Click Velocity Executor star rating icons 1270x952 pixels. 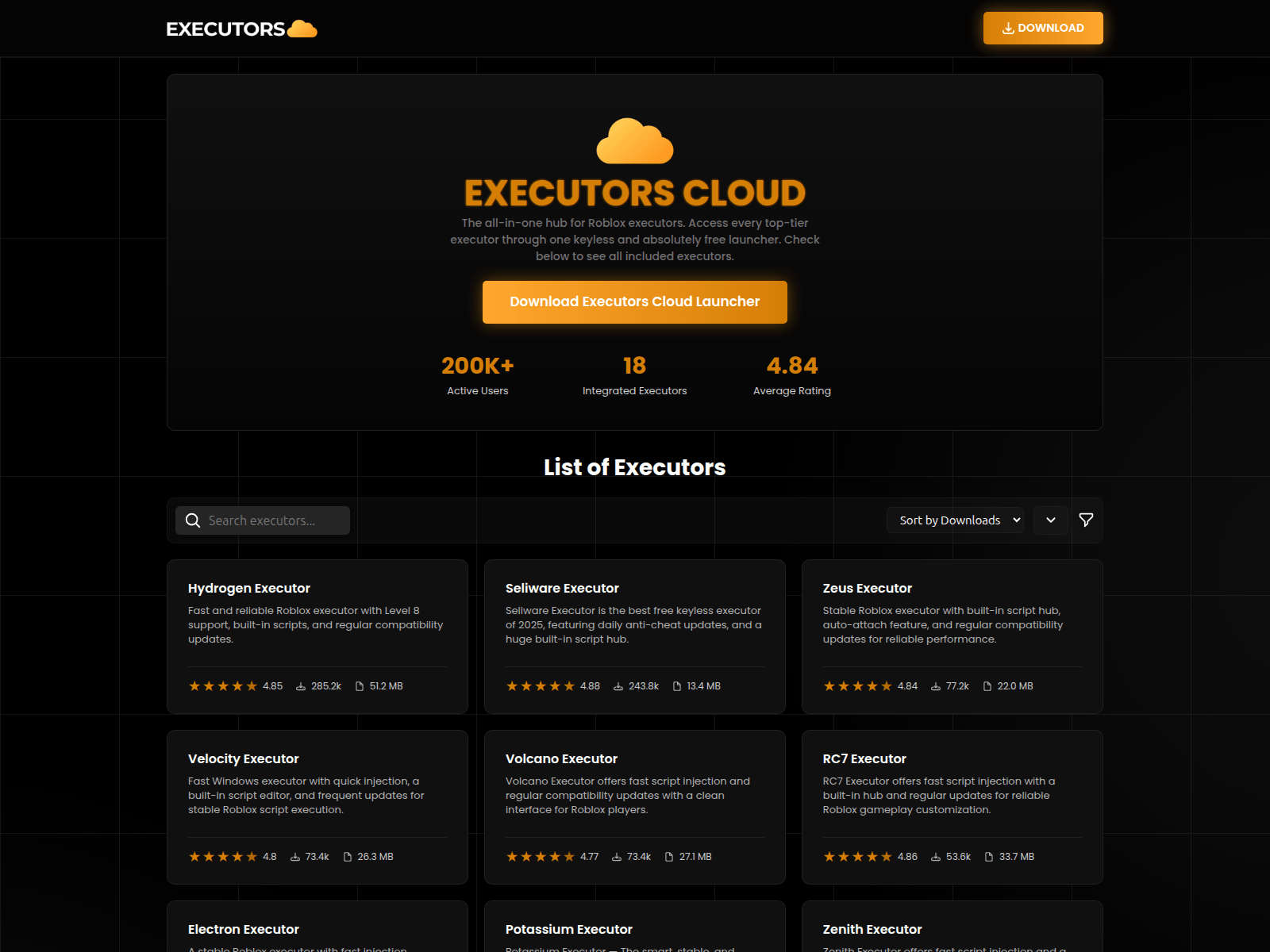[x=223, y=857]
